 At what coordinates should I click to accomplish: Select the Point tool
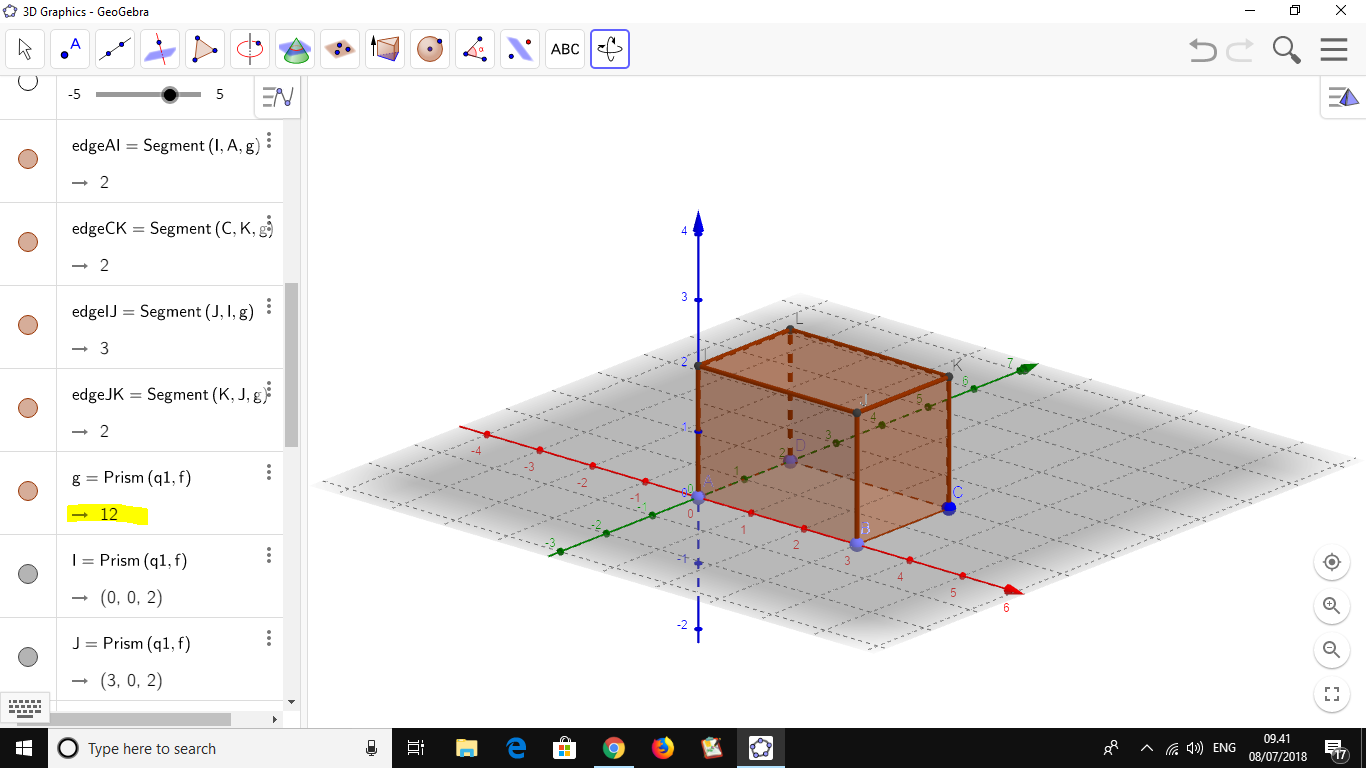69,48
